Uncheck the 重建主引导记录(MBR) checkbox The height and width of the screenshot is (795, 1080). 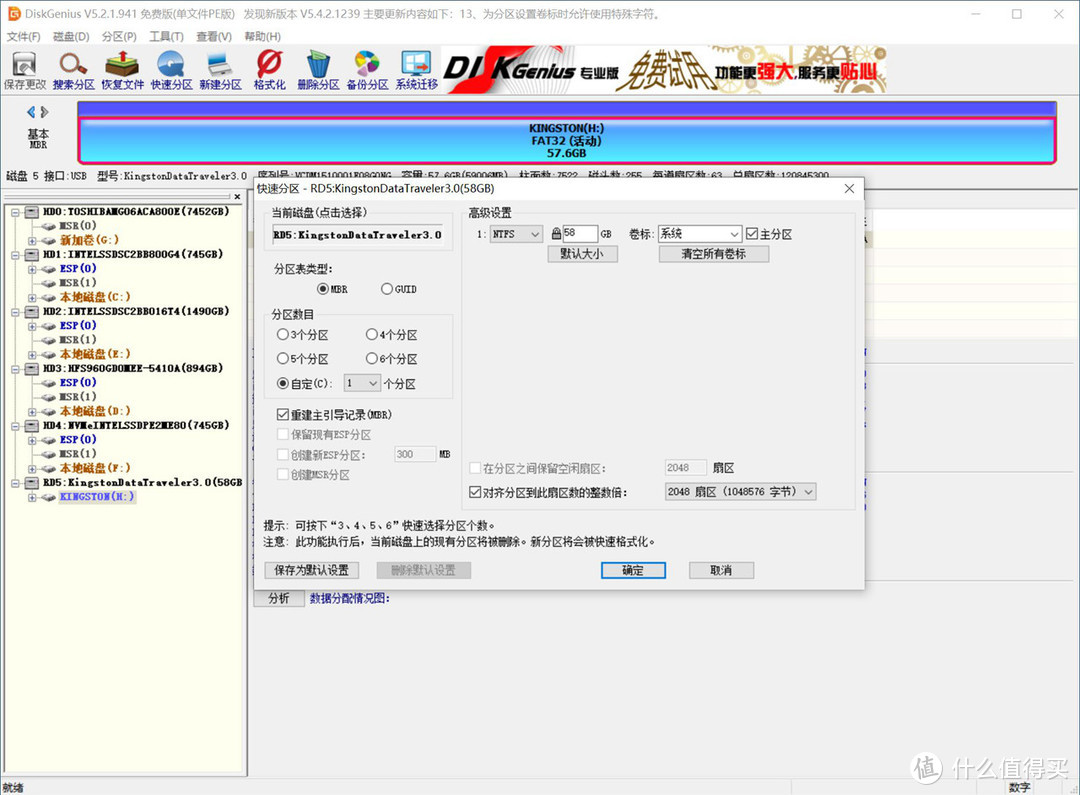284,414
